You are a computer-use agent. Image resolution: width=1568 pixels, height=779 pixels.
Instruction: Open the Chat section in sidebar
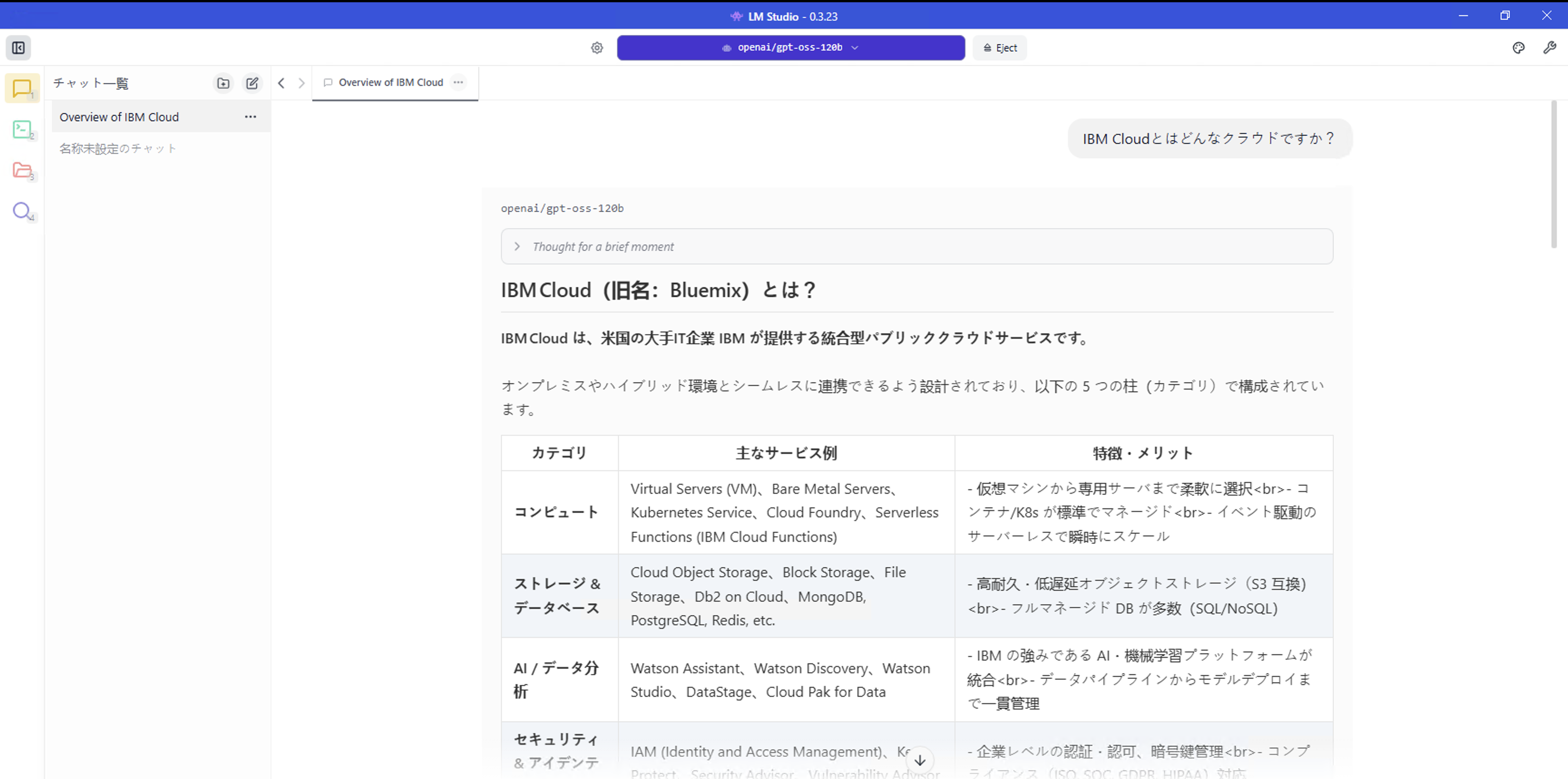[22, 89]
